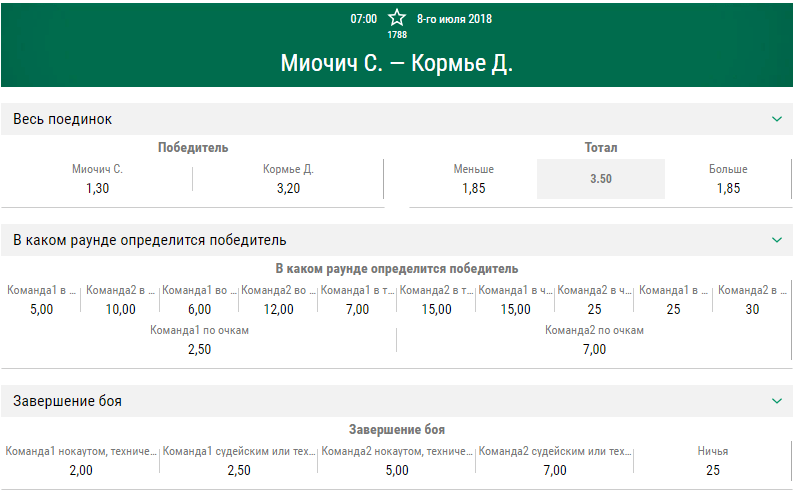The height and width of the screenshot is (491, 793).
Task: Click the date 8-го июля 2018
Action: (x=454, y=19)
